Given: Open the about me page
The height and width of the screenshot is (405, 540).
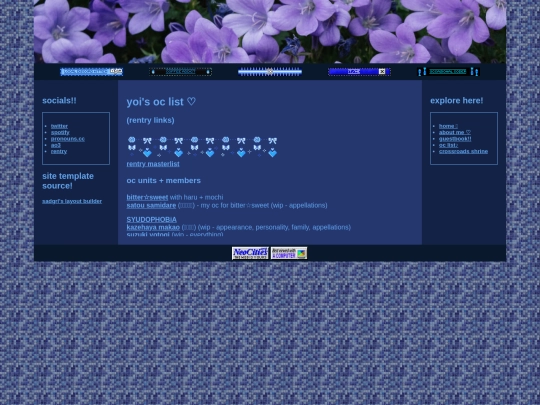Looking at the screenshot, I should 455,132.
